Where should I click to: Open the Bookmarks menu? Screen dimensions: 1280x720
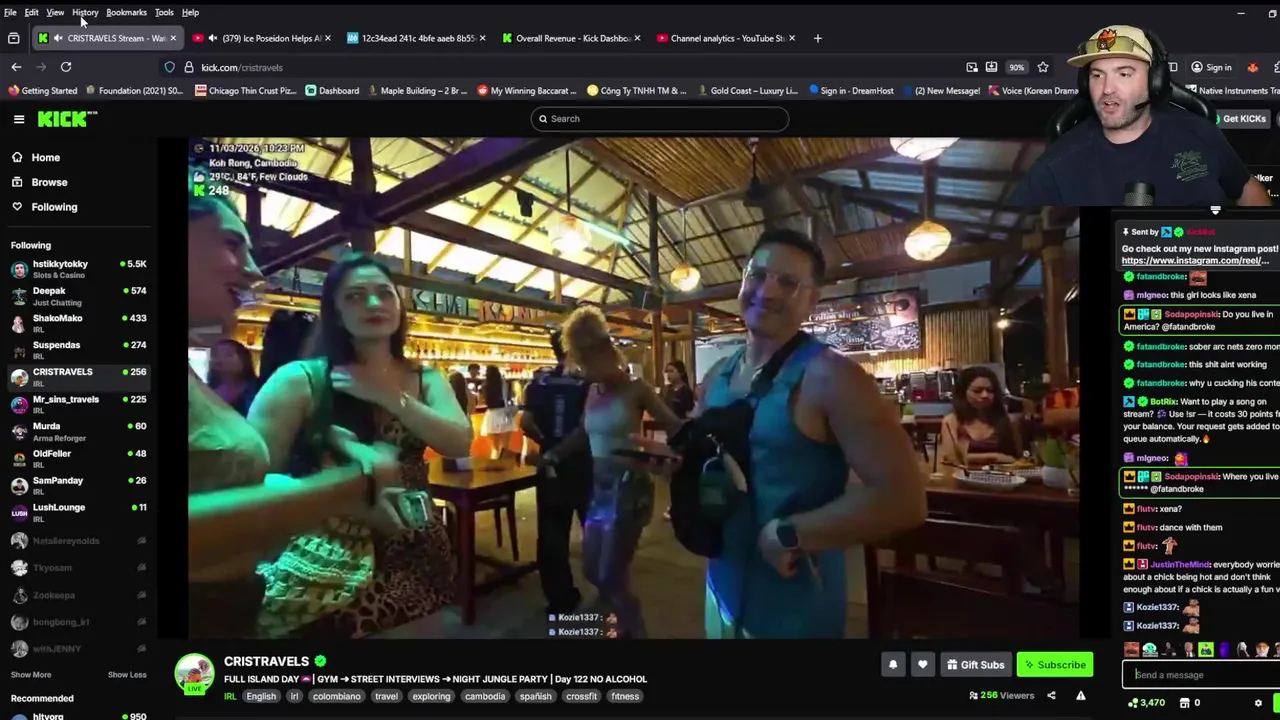[126, 12]
